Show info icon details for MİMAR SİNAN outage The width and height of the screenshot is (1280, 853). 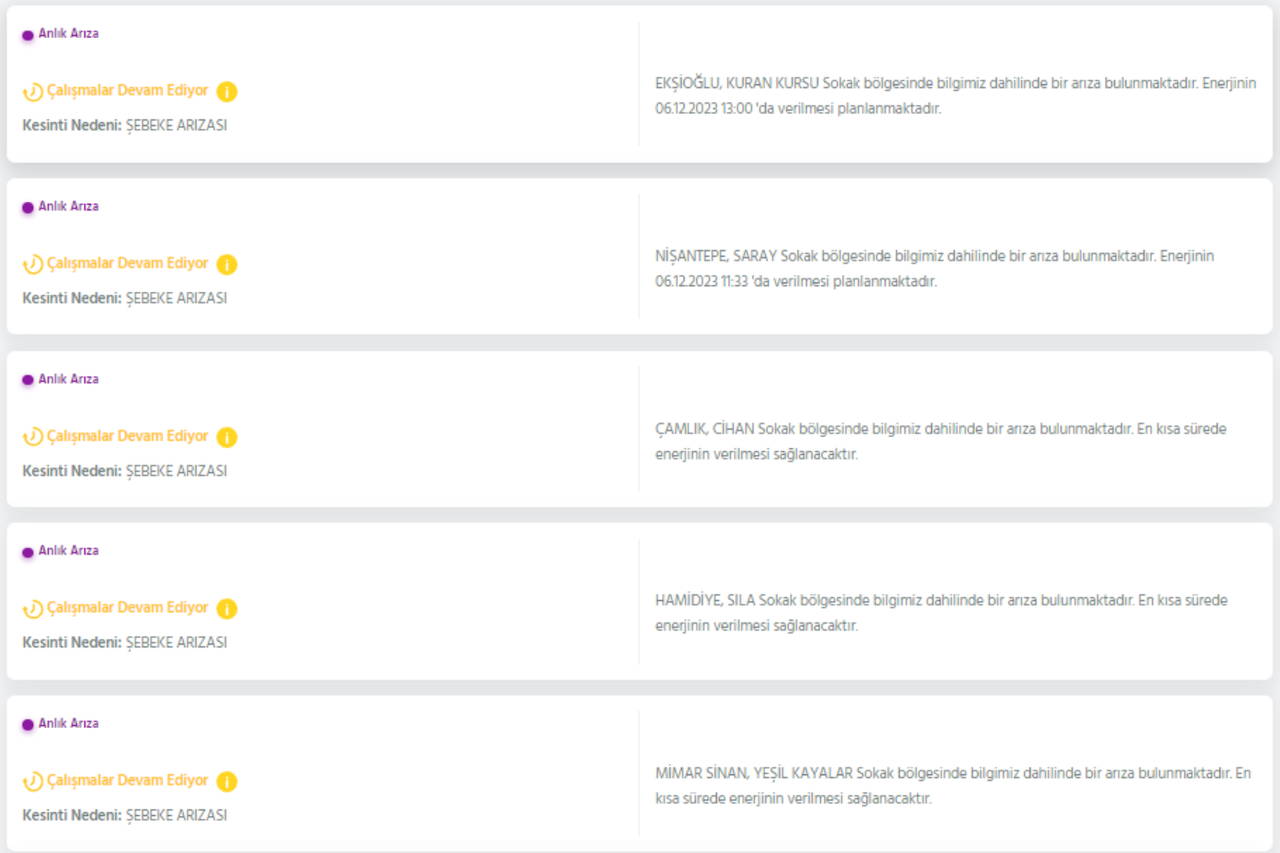(227, 781)
